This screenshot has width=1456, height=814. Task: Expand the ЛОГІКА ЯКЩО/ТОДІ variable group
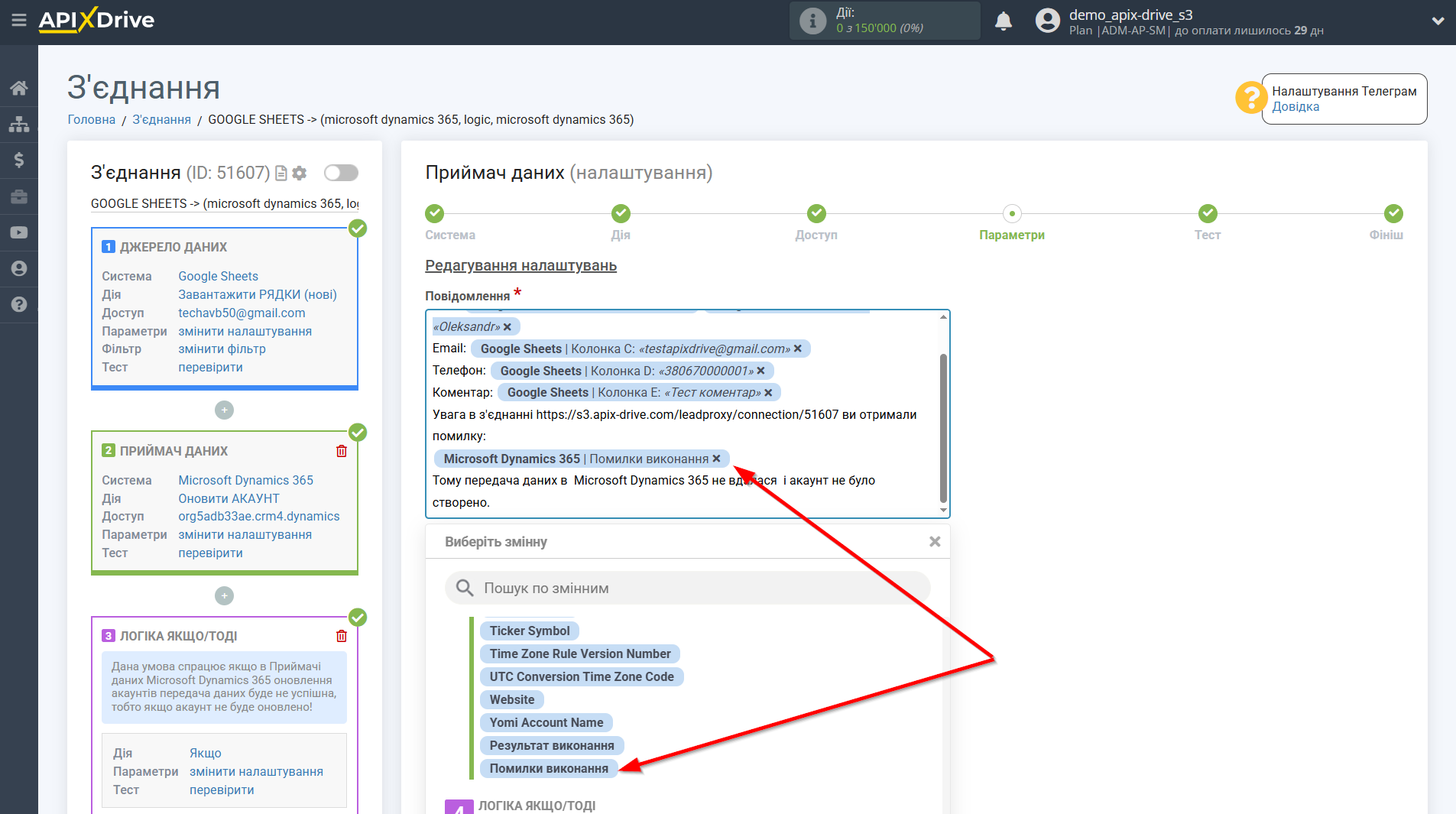point(537,806)
